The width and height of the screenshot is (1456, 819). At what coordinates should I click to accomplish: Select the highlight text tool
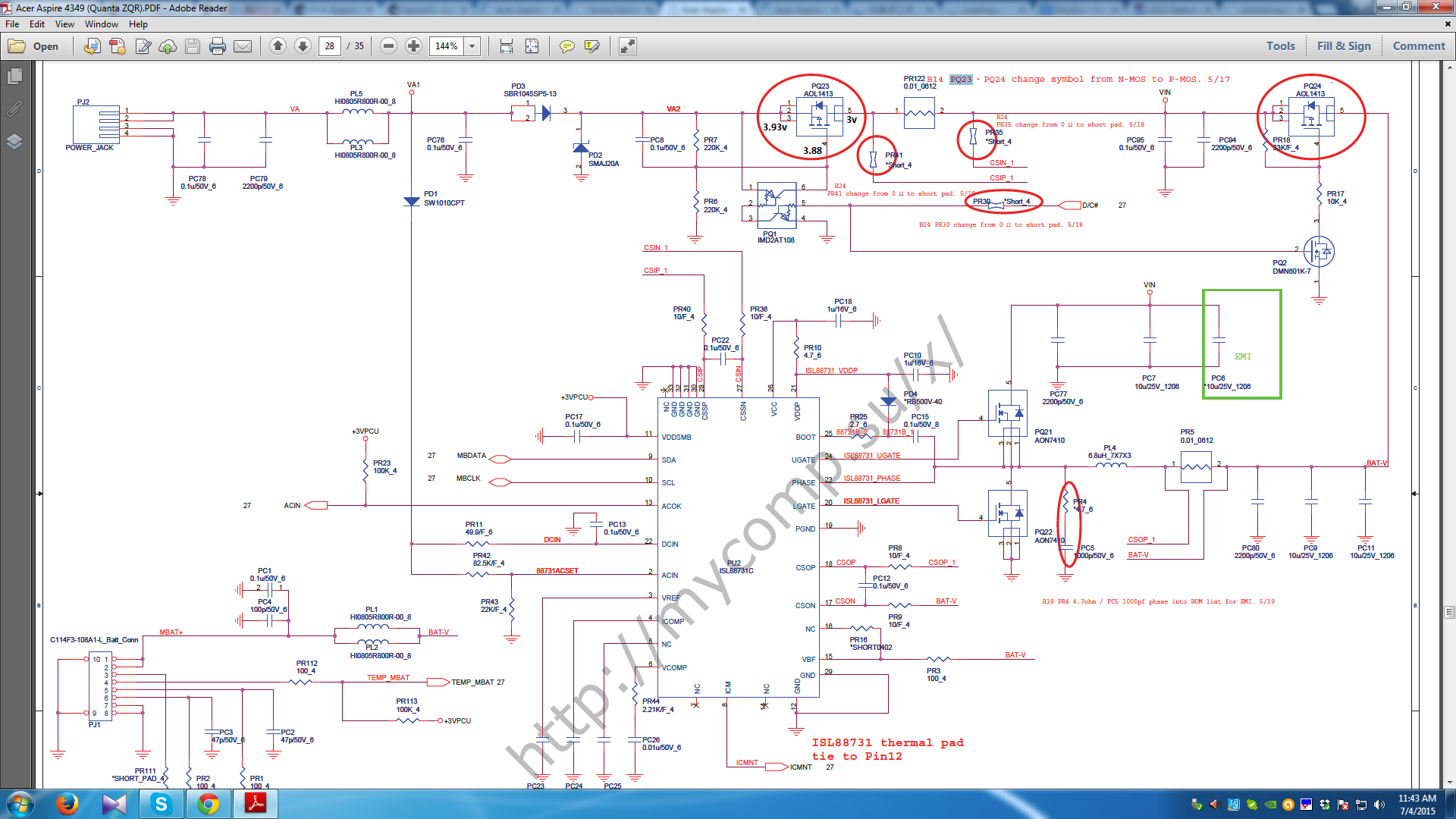point(592,46)
